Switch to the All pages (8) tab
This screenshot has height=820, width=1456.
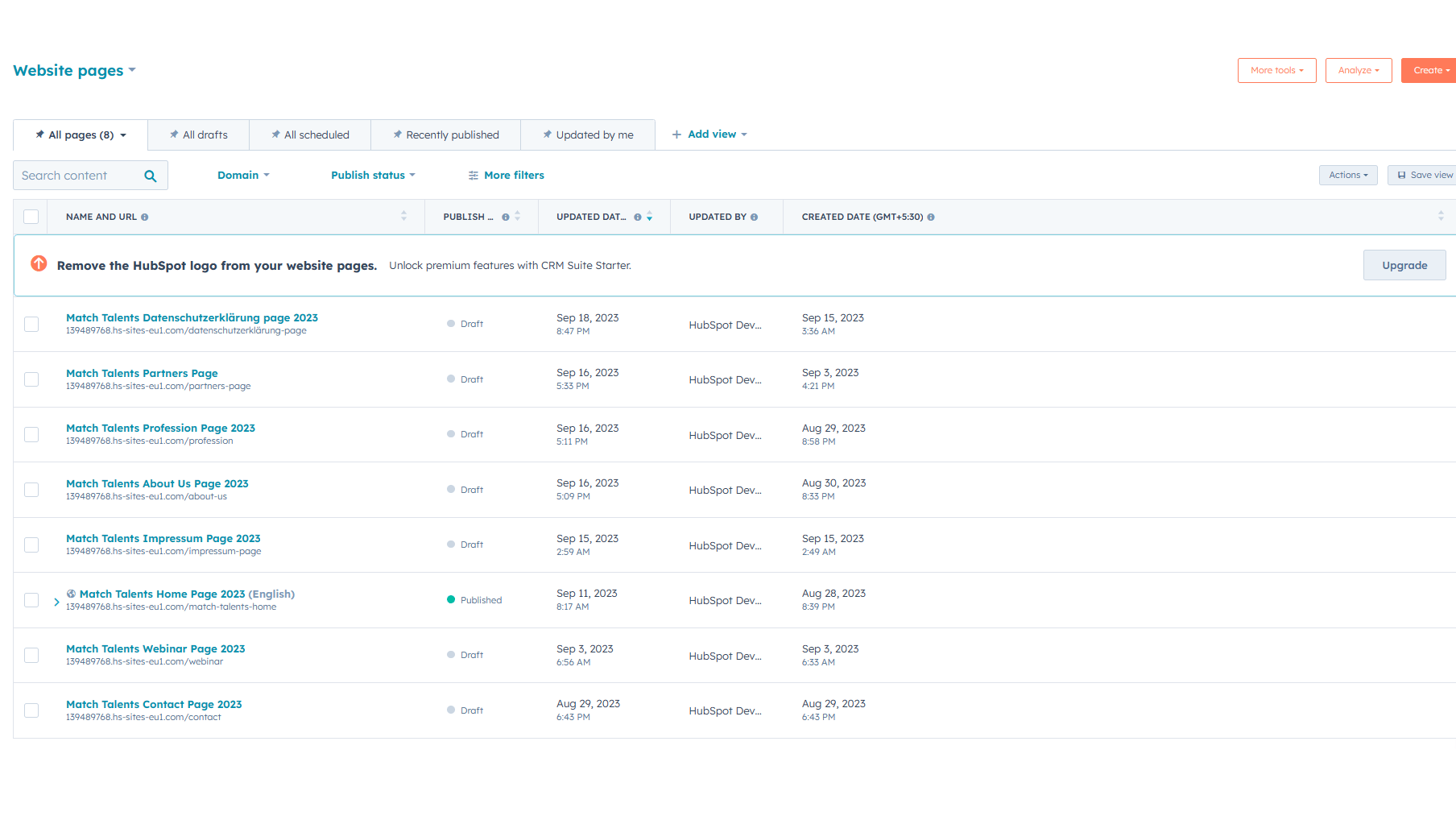81,135
